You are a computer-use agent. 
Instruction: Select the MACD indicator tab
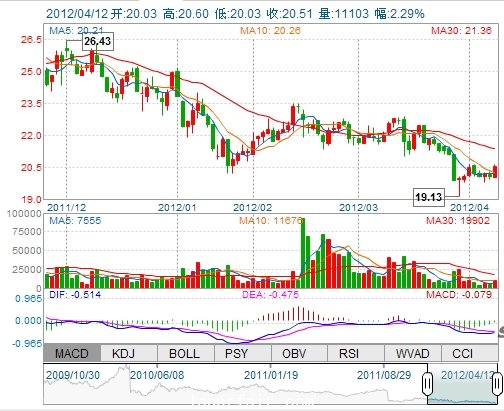click(72, 353)
